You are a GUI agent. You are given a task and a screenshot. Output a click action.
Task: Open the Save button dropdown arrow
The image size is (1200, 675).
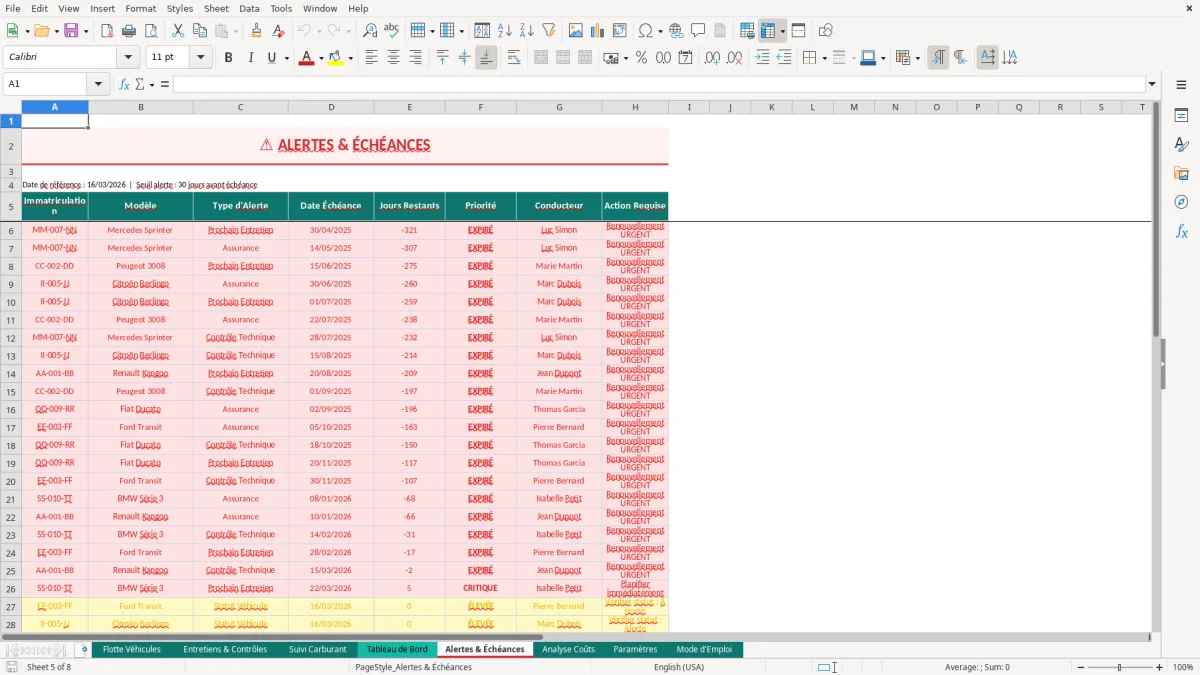click(x=86, y=31)
